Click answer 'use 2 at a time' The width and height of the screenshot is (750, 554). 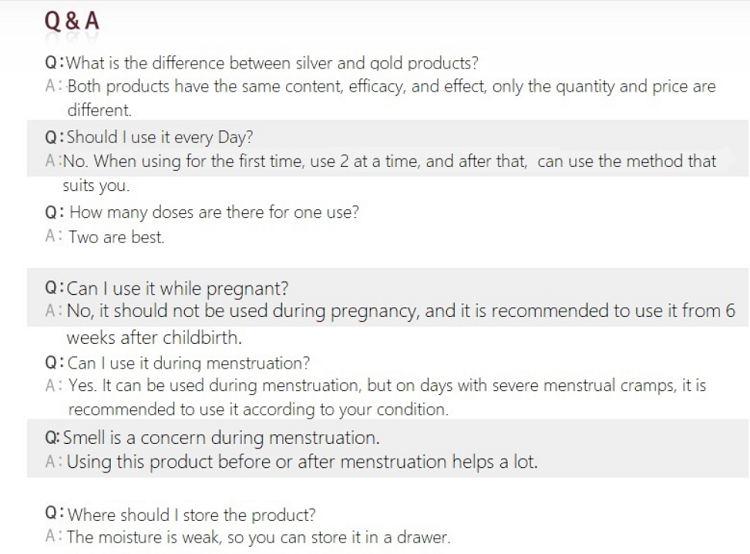click(x=389, y=161)
